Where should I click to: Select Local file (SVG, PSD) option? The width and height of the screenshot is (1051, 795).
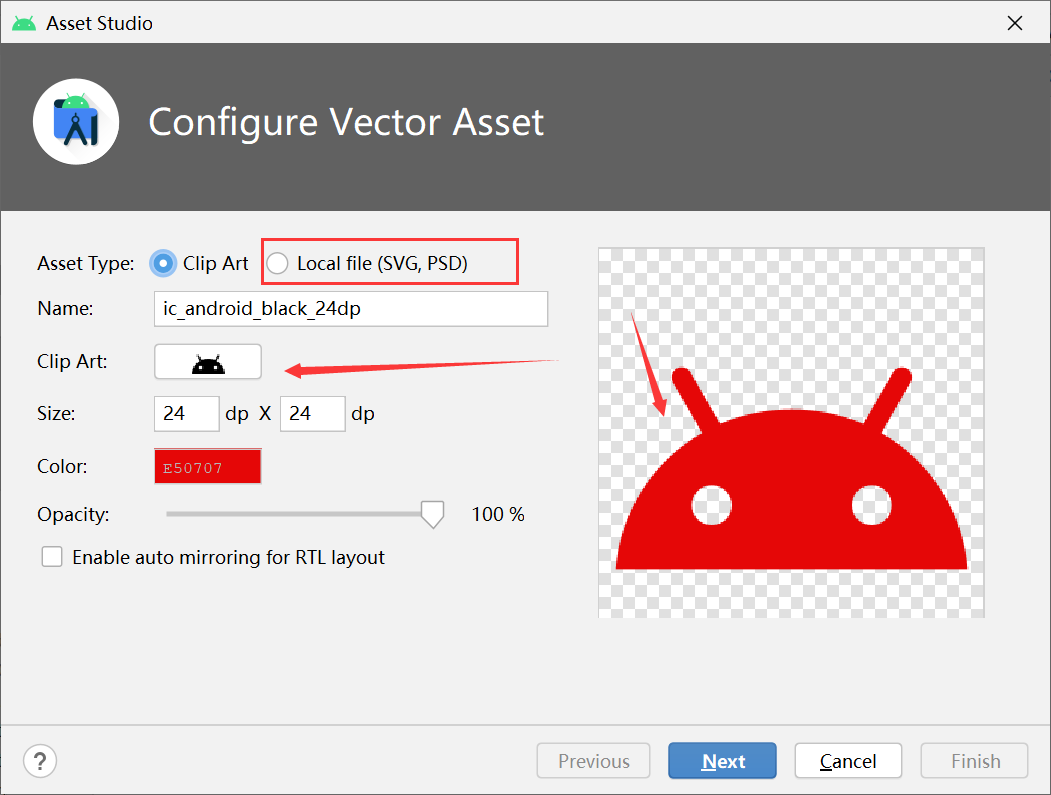click(277, 263)
